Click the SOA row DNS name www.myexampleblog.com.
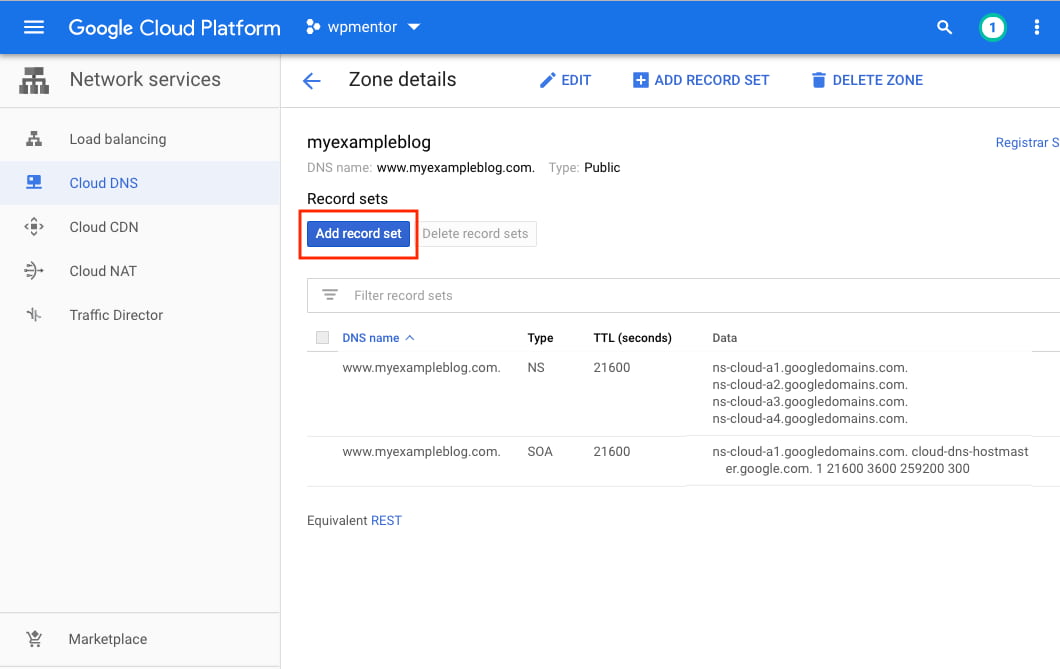Image resolution: width=1060 pixels, height=669 pixels. (x=421, y=451)
